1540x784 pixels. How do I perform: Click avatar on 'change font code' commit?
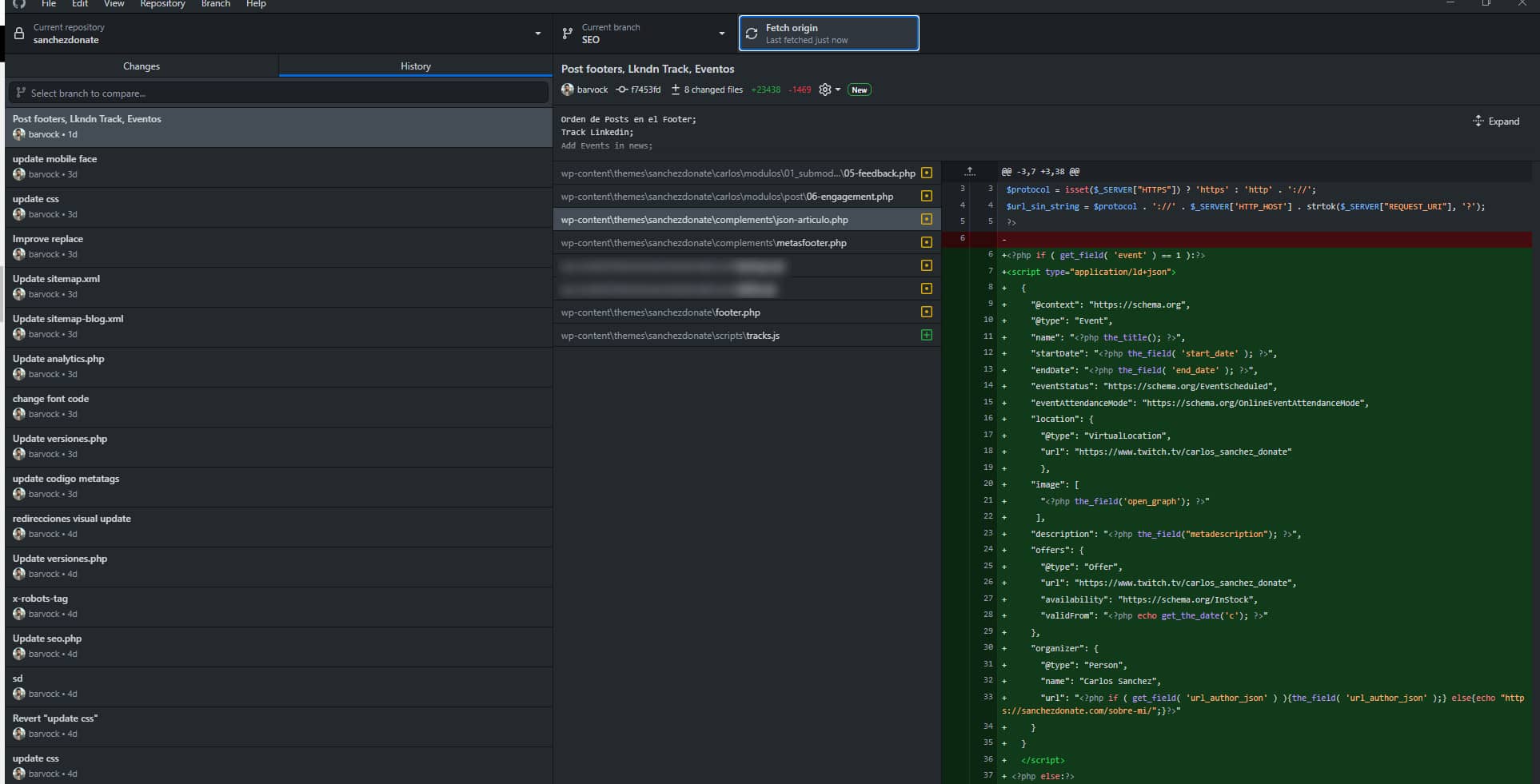pos(19,414)
